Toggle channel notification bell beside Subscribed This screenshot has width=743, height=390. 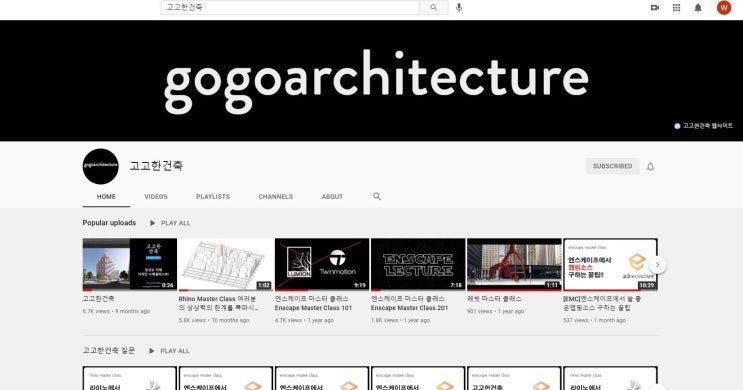point(650,166)
